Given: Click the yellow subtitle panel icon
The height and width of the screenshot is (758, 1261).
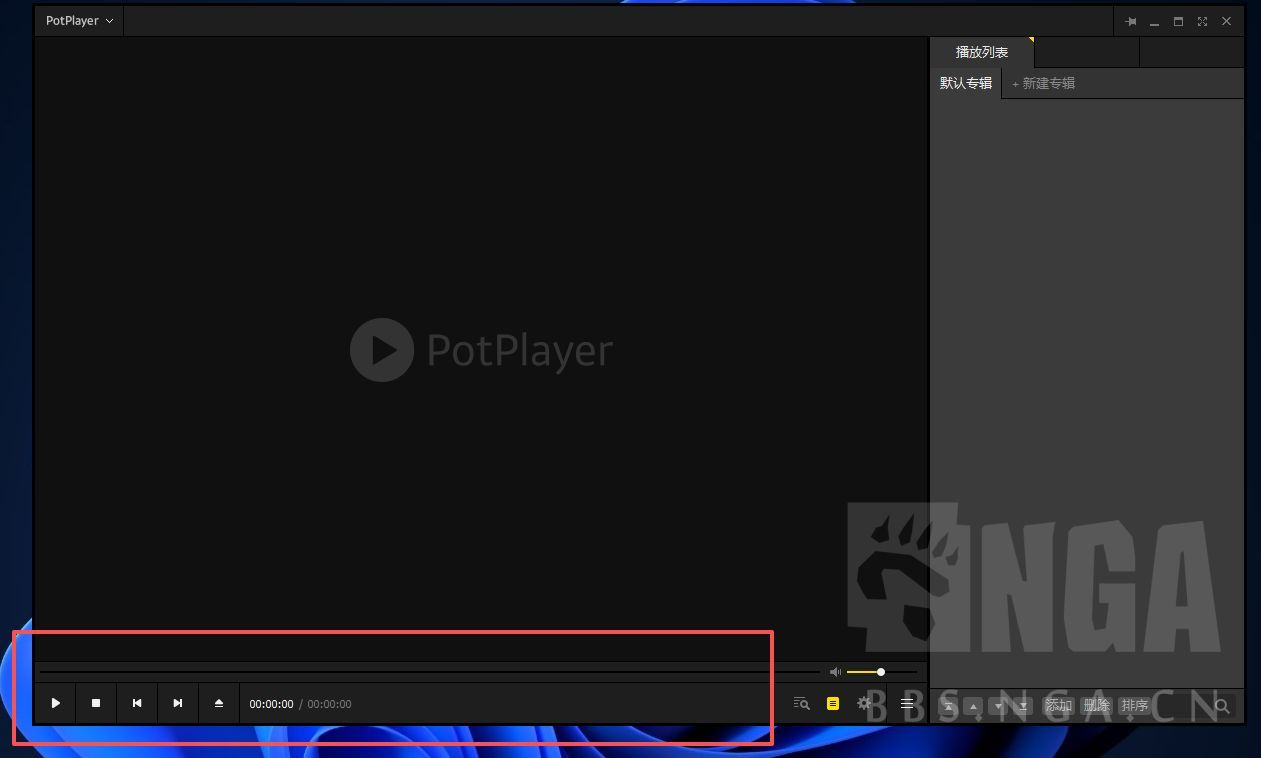Looking at the screenshot, I should tap(832, 703).
